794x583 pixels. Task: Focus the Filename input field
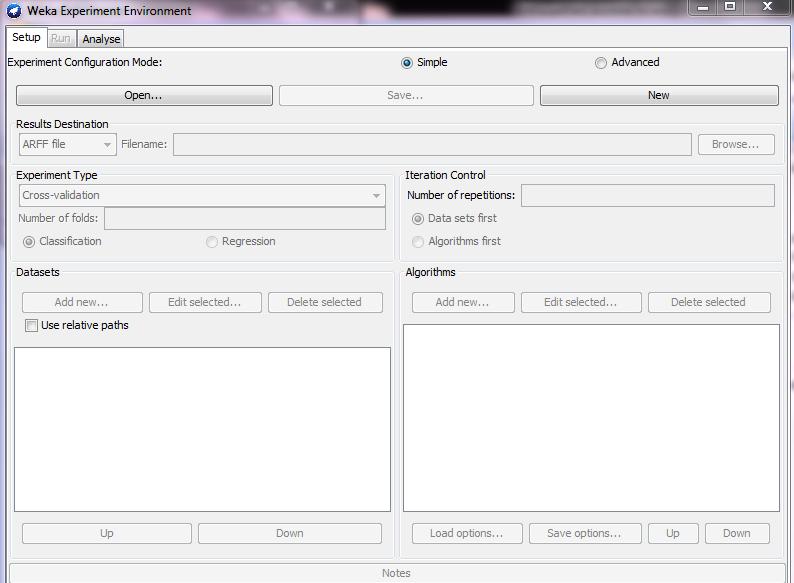click(432, 144)
